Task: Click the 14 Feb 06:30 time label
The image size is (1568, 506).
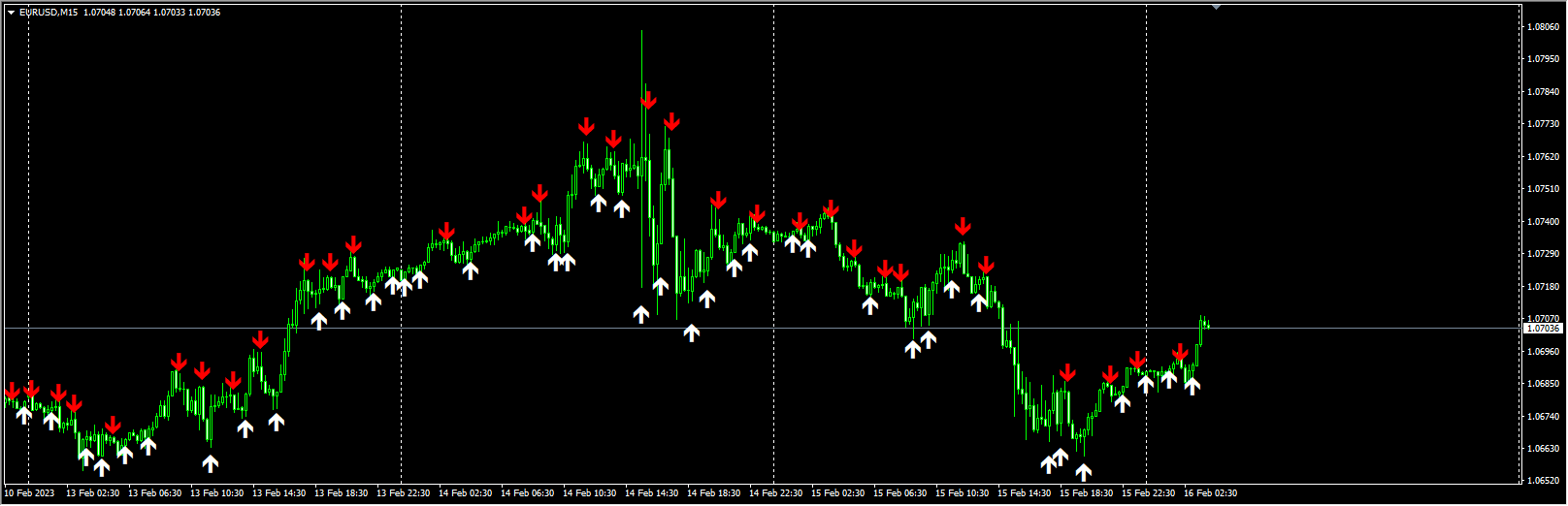Action: 528,493
